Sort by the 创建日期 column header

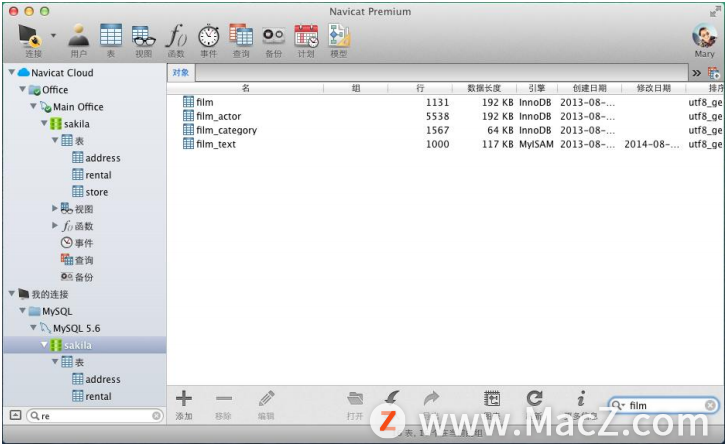click(590, 88)
